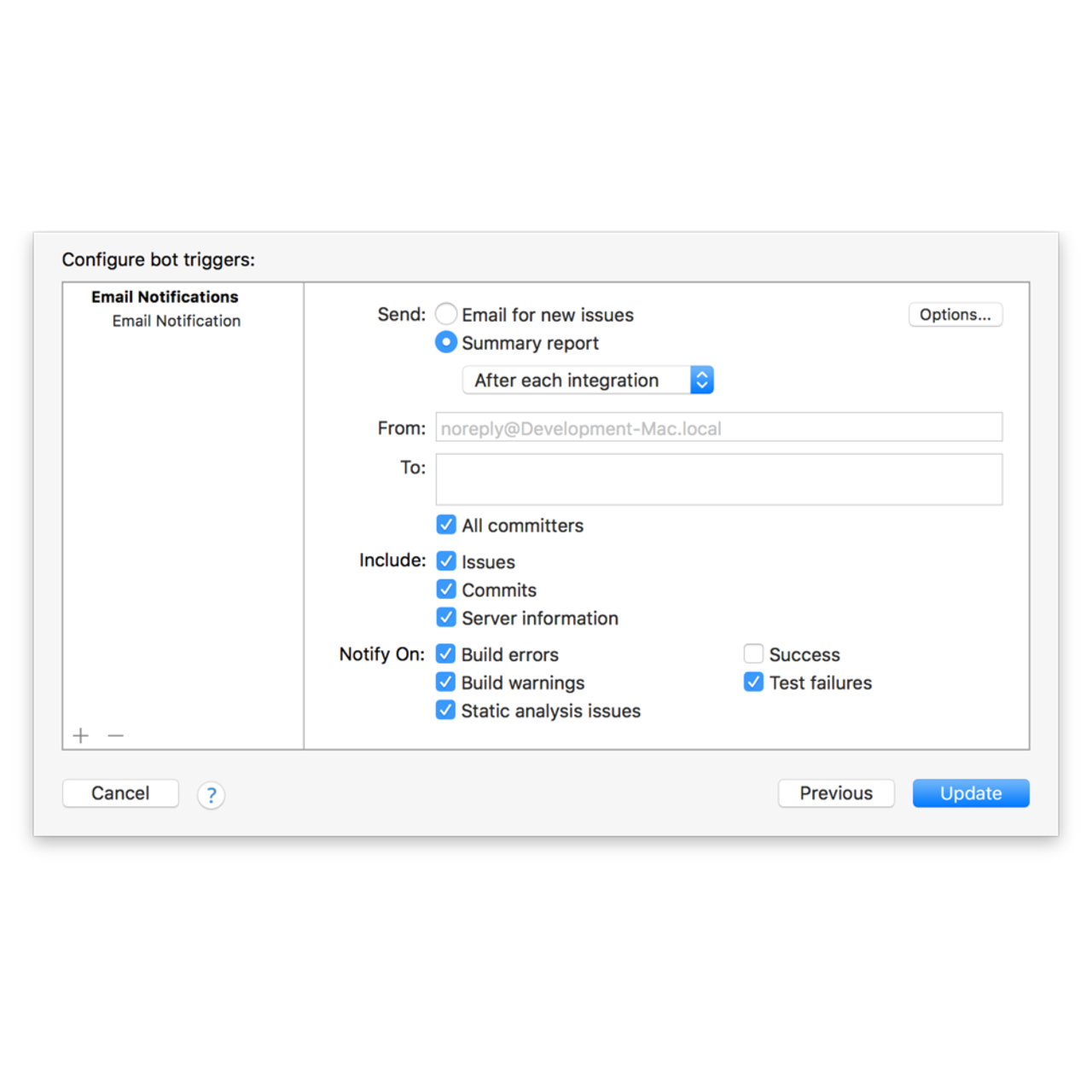1092x1092 pixels.
Task: Click the plus icon to add trigger
Action: pyautogui.click(x=81, y=735)
